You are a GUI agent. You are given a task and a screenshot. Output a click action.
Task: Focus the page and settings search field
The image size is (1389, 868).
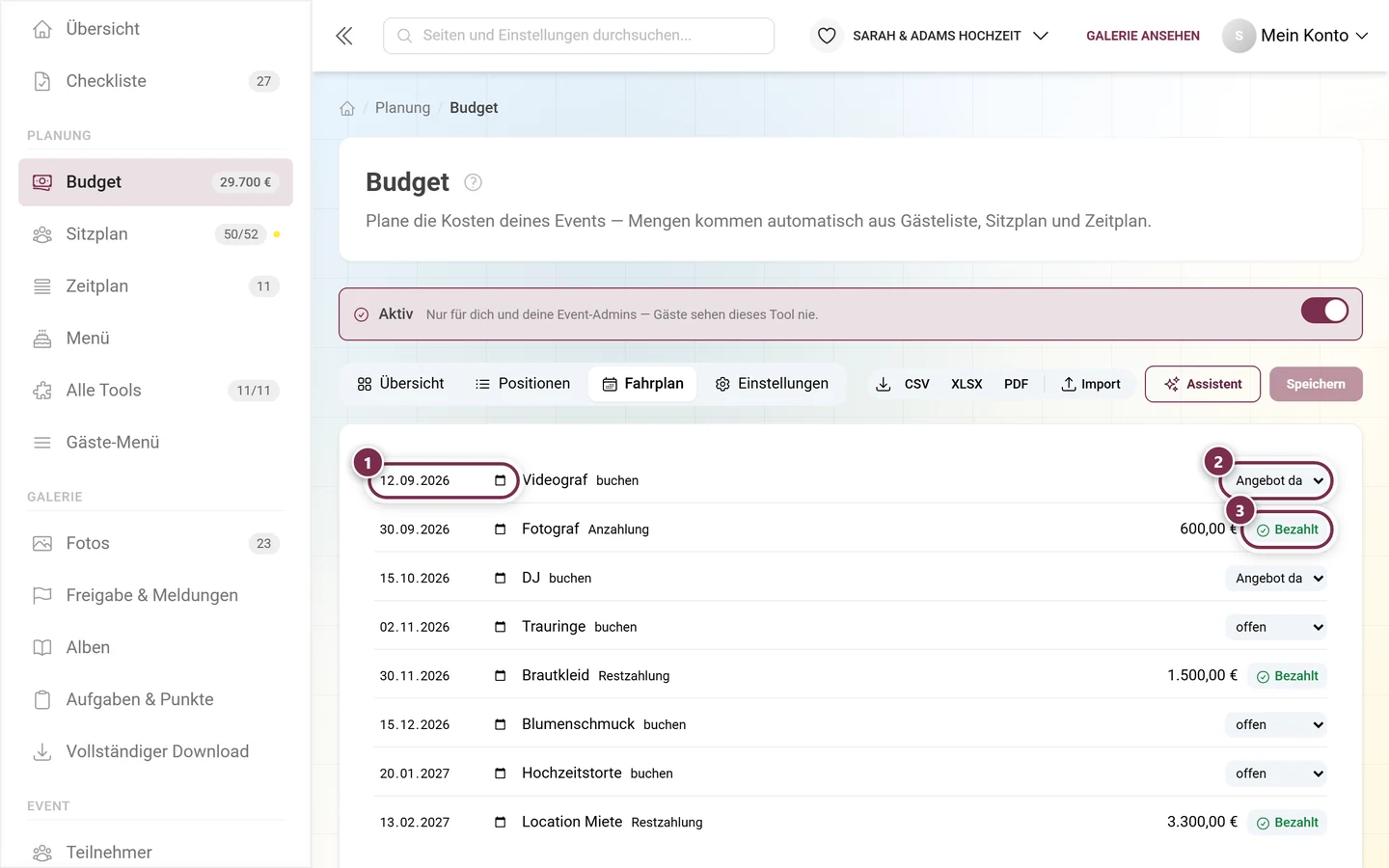(x=579, y=36)
